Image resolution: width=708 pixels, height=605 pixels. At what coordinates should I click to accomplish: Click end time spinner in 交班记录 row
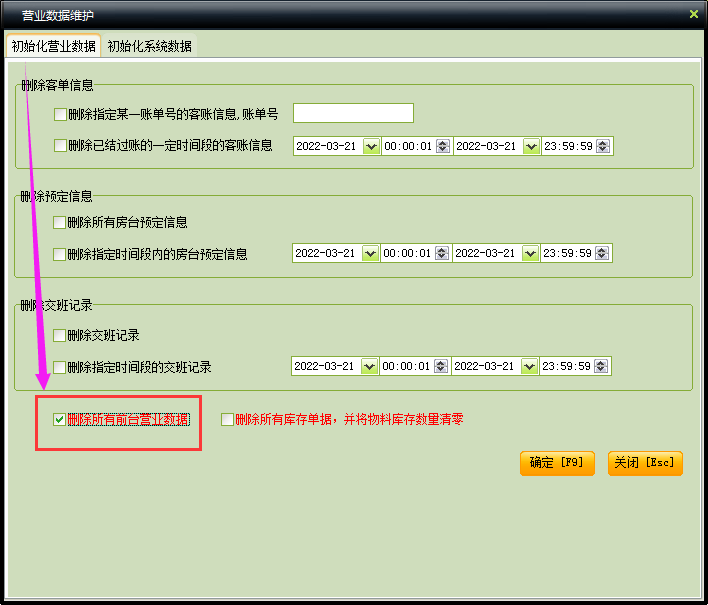pos(603,367)
